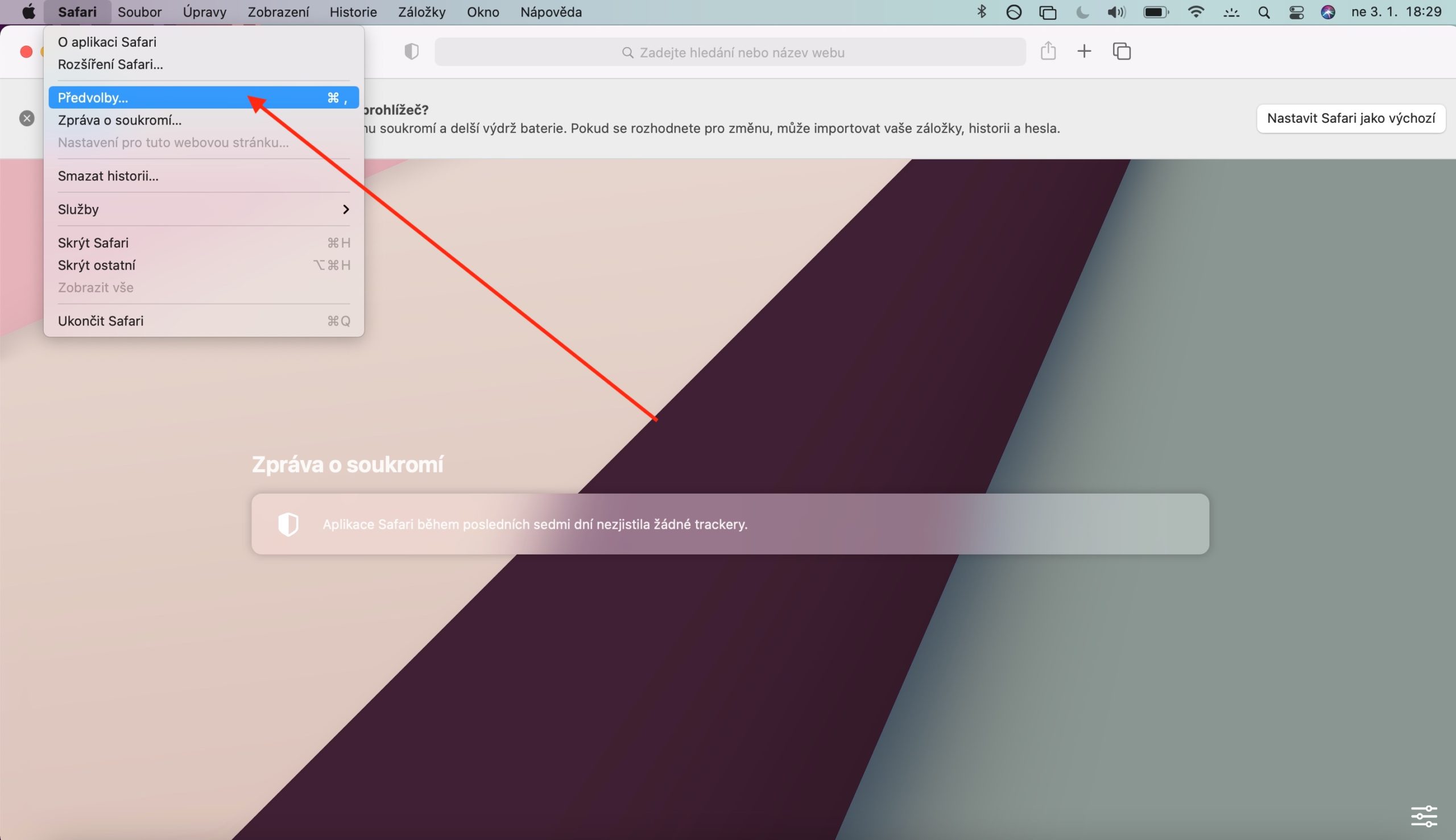
Task: Click the Do Not Disturb moon icon
Action: [1082, 12]
